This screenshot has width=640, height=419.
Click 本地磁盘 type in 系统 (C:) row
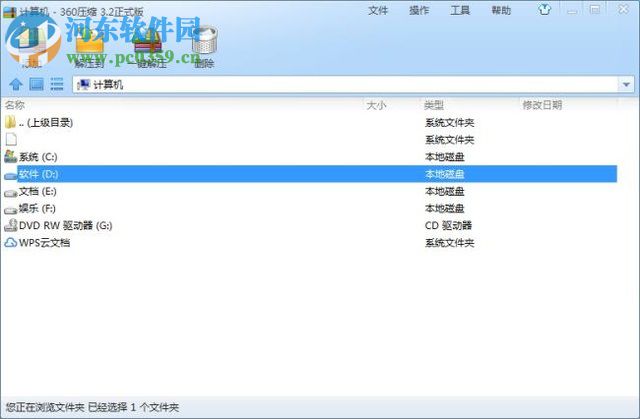click(444, 157)
